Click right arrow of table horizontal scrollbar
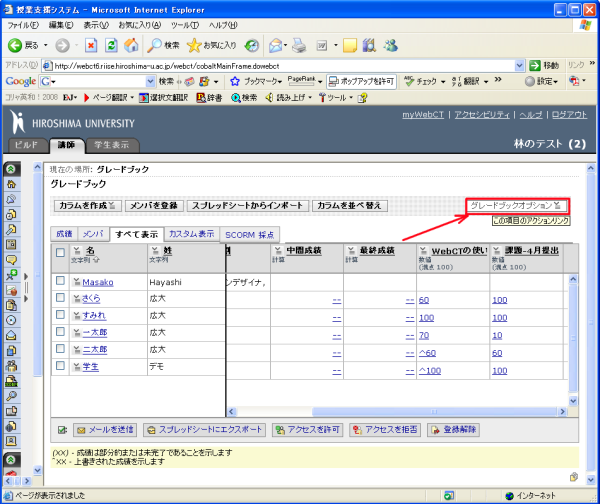The height and width of the screenshot is (504, 600). pyautogui.click(x=562, y=412)
